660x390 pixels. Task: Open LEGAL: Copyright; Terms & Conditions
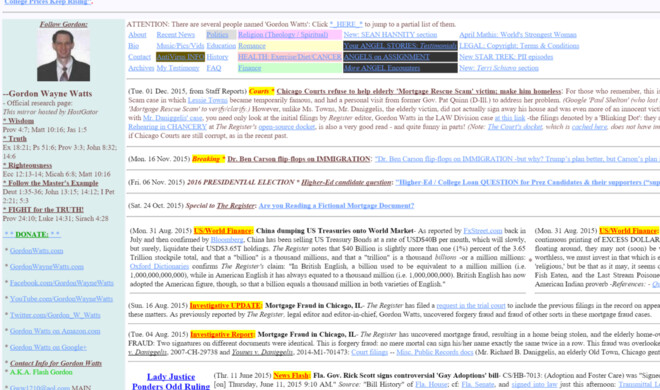pyautogui.click(x=519, y=46)
